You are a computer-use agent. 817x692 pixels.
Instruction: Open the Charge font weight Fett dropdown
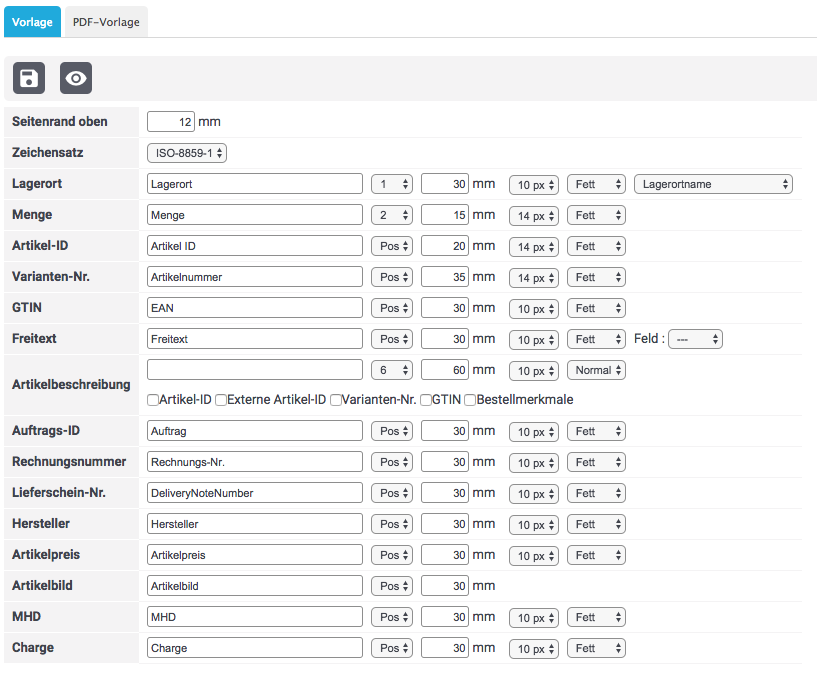pos(596,648)
